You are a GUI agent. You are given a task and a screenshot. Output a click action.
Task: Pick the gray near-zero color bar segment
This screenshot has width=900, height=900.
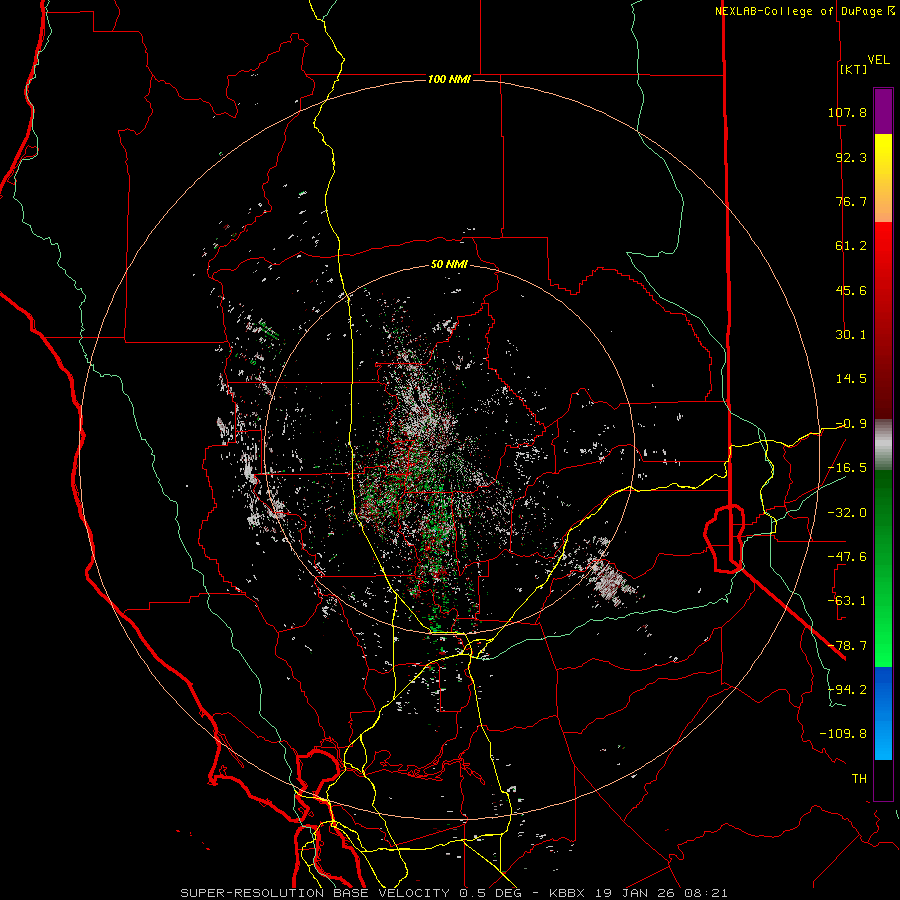(x=883, y=445)
